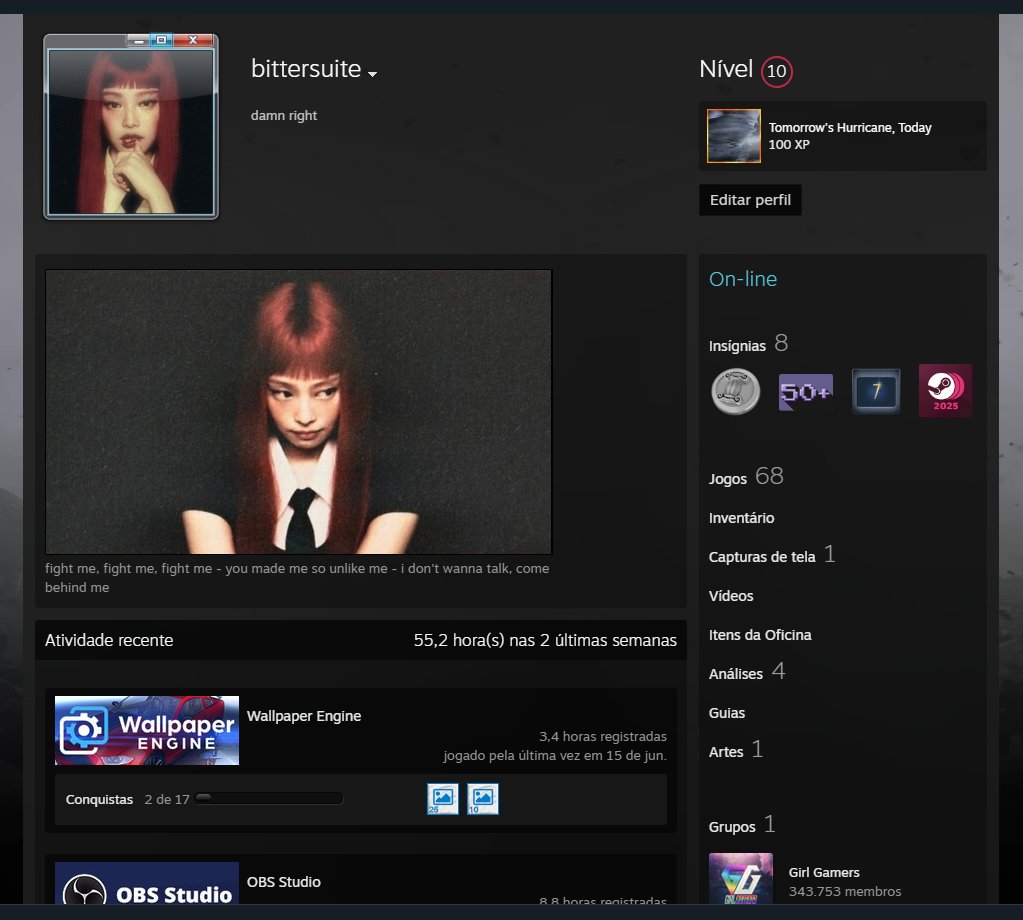Click the '3,4 horas registradas' text
The image size is (1023, 920).
[603, 736]
